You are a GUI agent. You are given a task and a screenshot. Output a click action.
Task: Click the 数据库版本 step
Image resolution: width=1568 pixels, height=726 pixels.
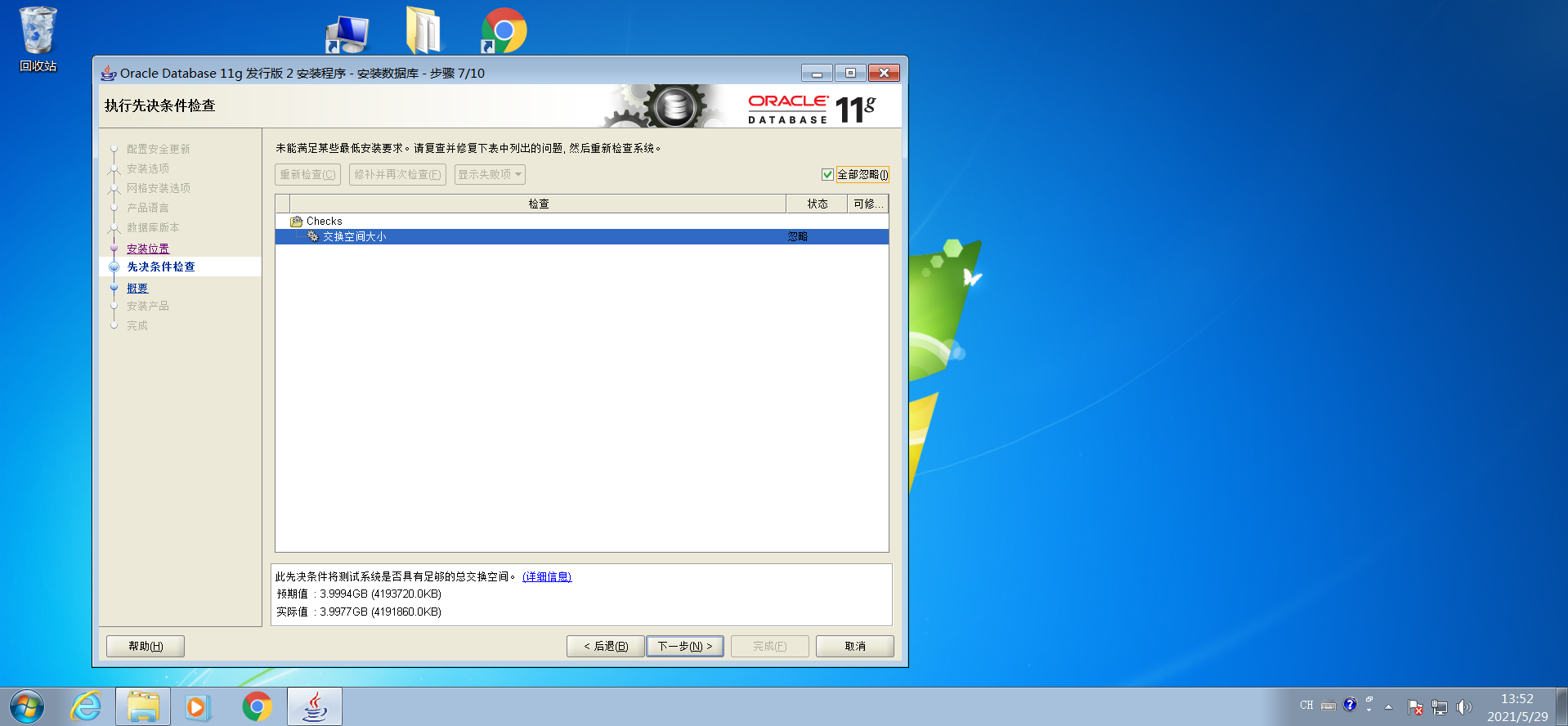pyautogui.click(x=153, y=227)
